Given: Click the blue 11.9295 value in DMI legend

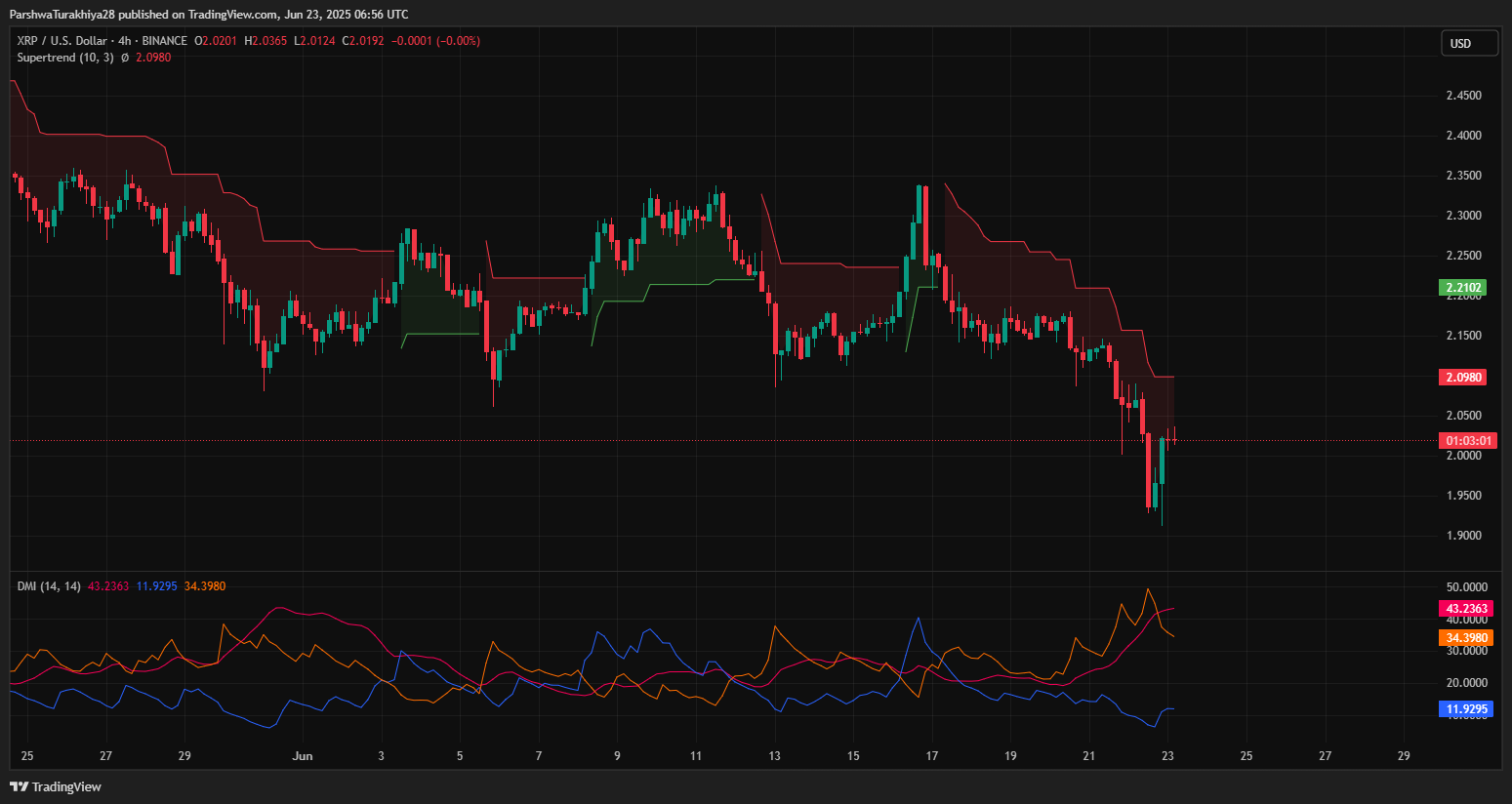Looking at the screenshot, I should pos(156,586).
